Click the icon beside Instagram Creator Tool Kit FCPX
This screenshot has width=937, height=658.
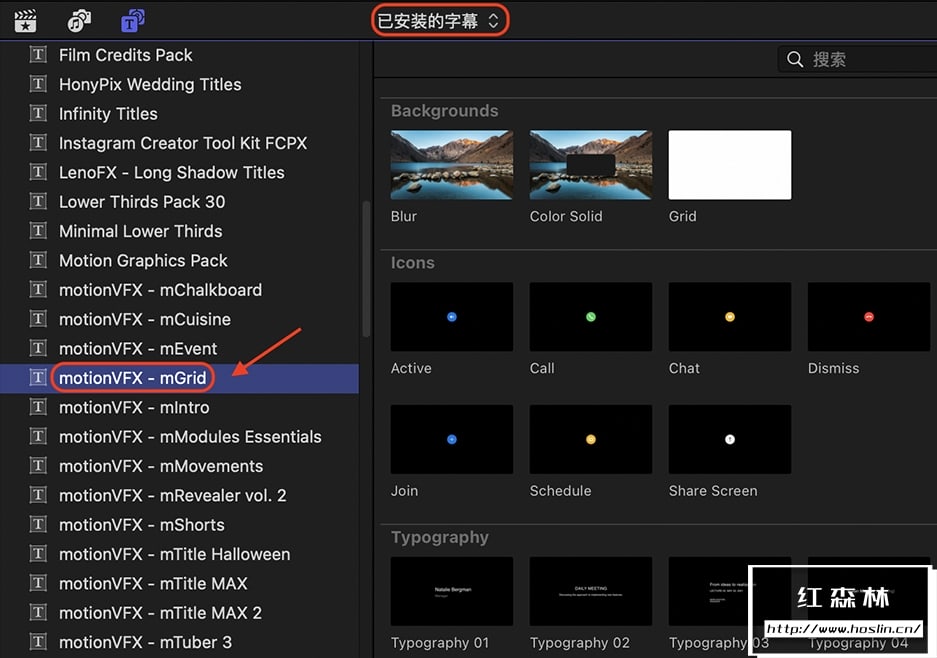click(38, 143)
